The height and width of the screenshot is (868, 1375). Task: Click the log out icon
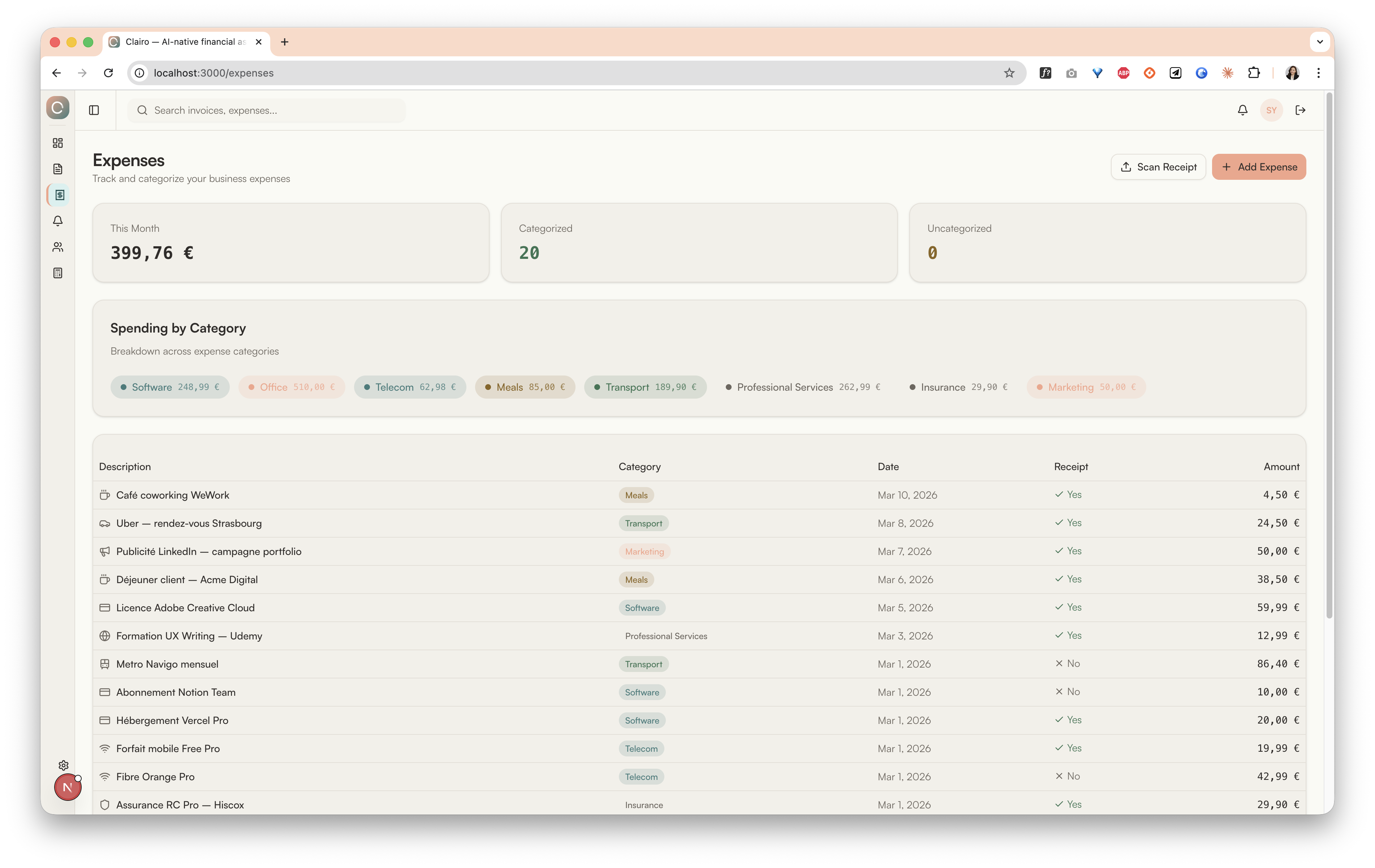[1301, 110]
